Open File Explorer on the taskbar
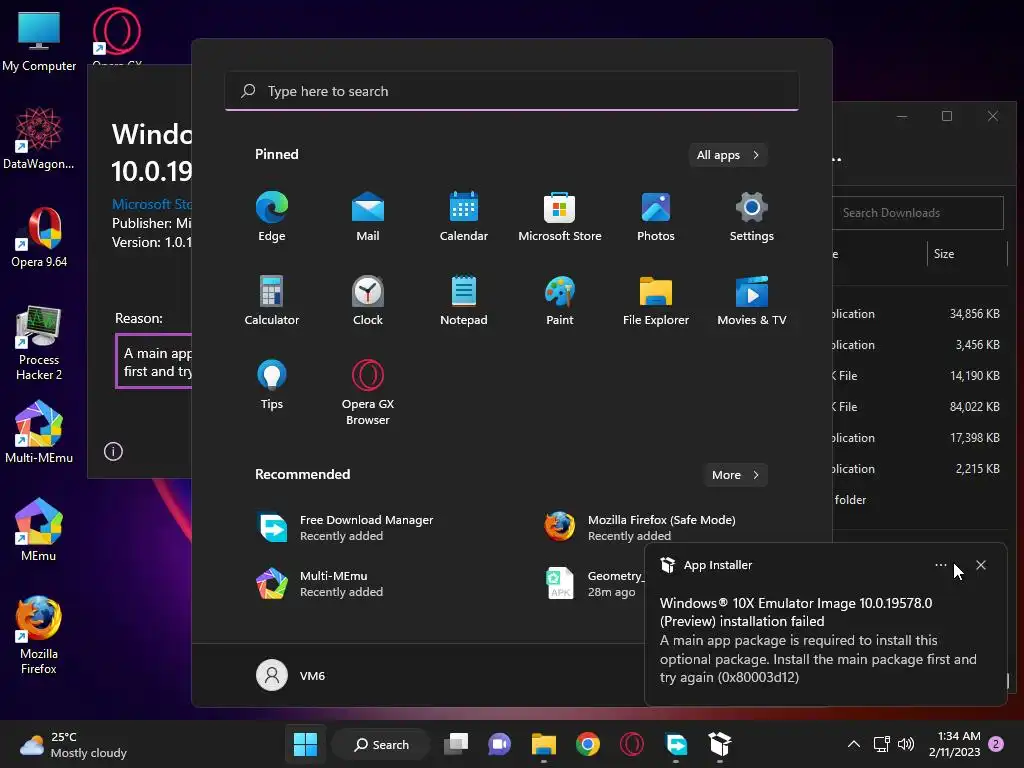Viewport: 1024px width, 768px height. [543, 744]
